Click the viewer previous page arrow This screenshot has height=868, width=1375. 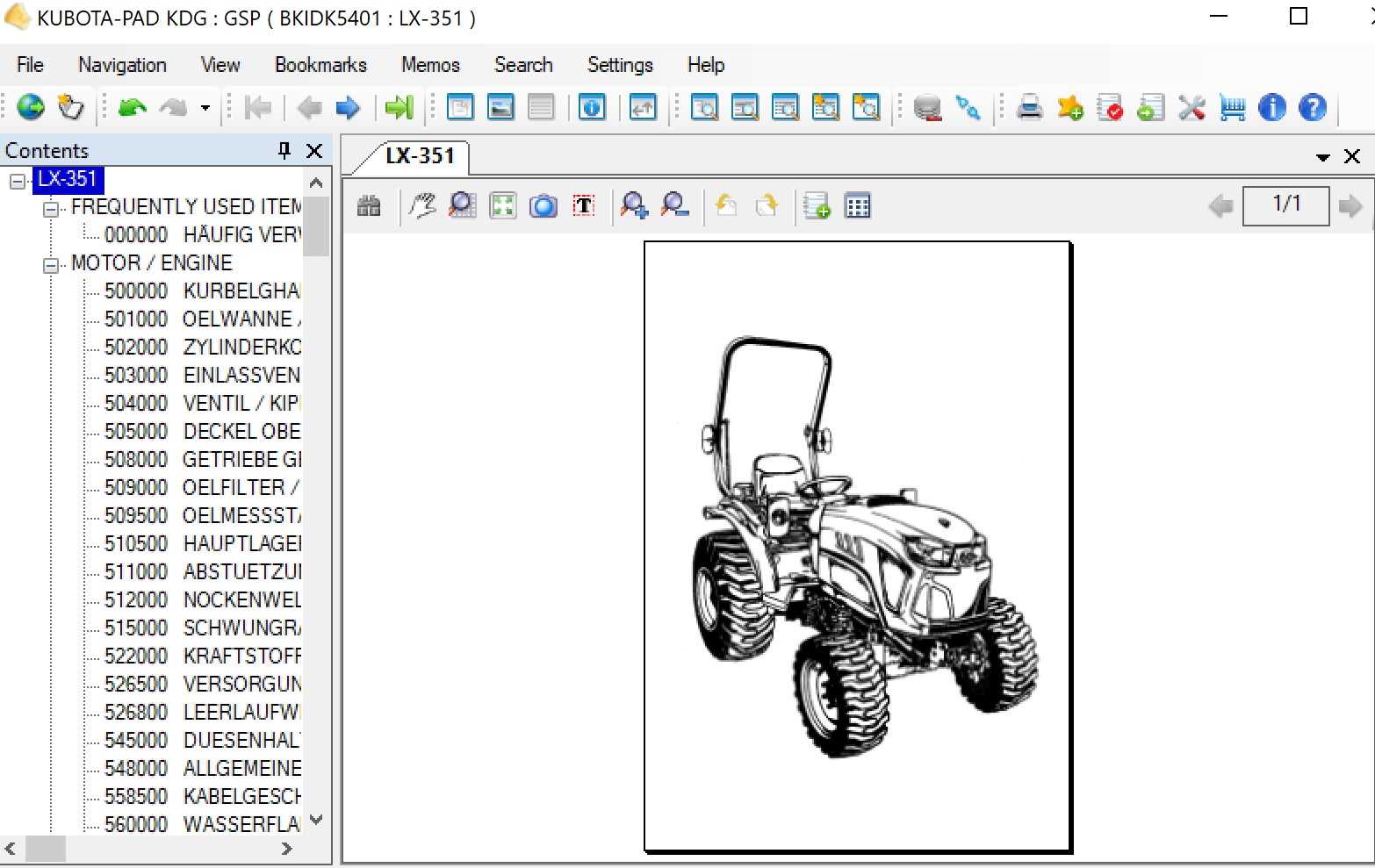1220,206
